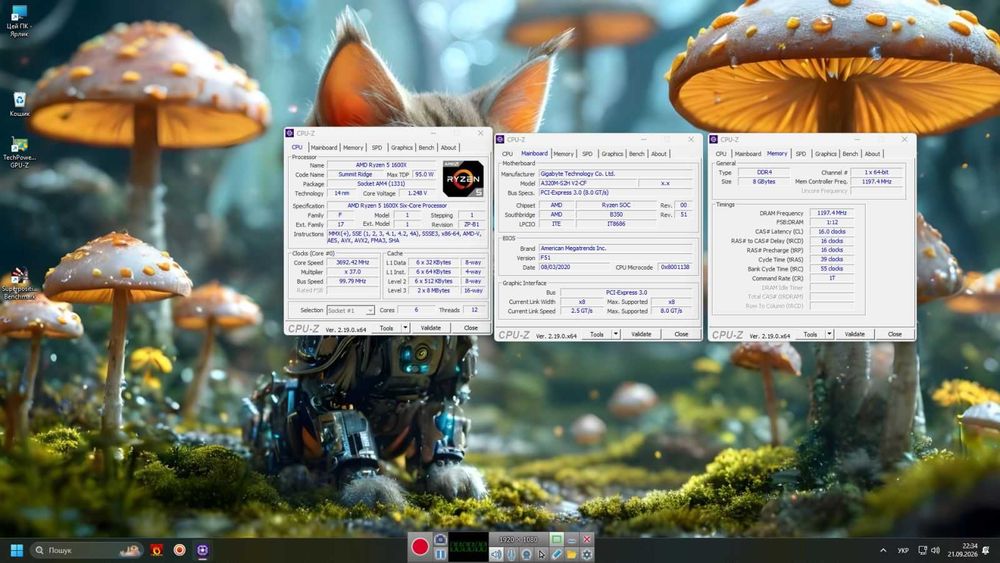Switch the УКР keyboard language indicator
Screen dimensions: 1000x563
pyautogui.click(x=903, y=550)
